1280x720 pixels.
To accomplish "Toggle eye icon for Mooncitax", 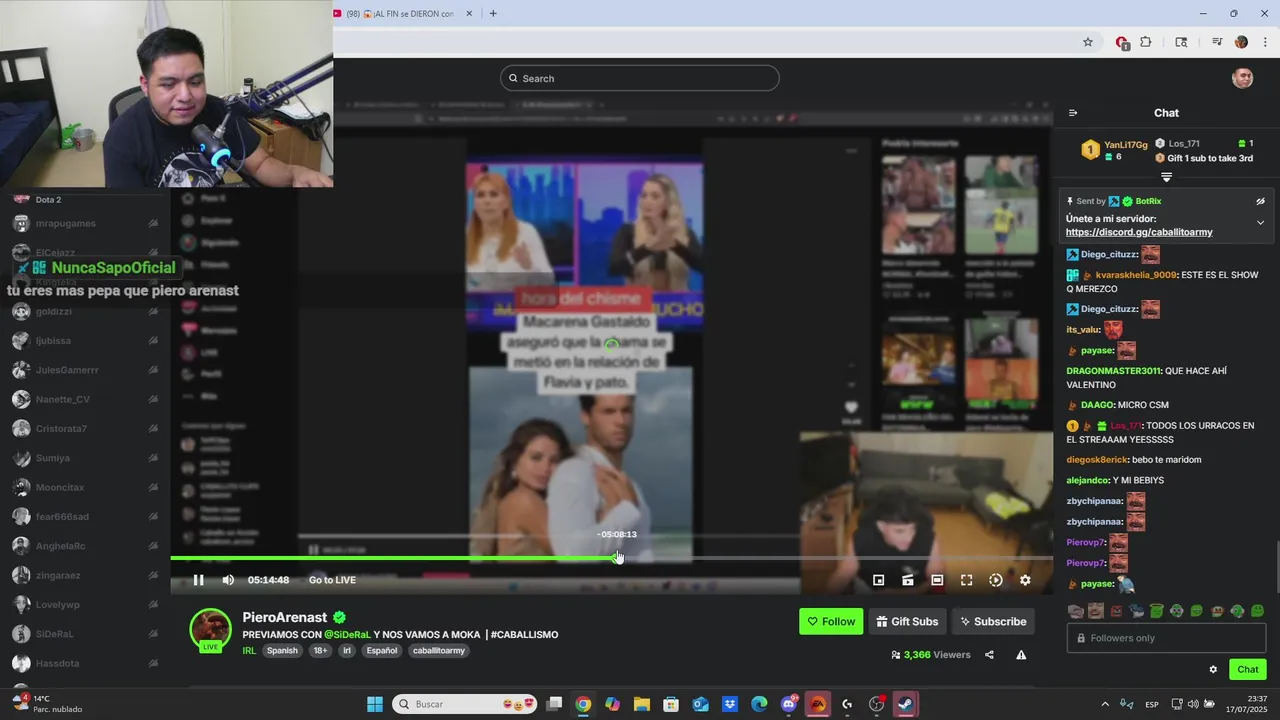I will [x=153, y=487].
